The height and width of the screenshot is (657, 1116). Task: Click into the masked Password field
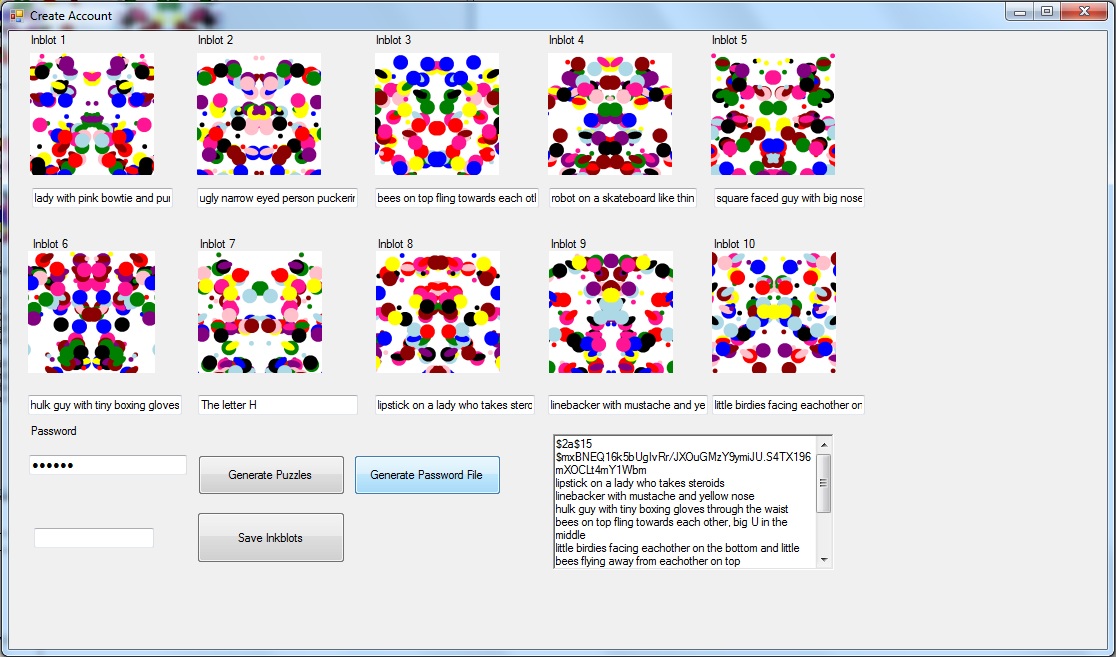pos(107,466)
